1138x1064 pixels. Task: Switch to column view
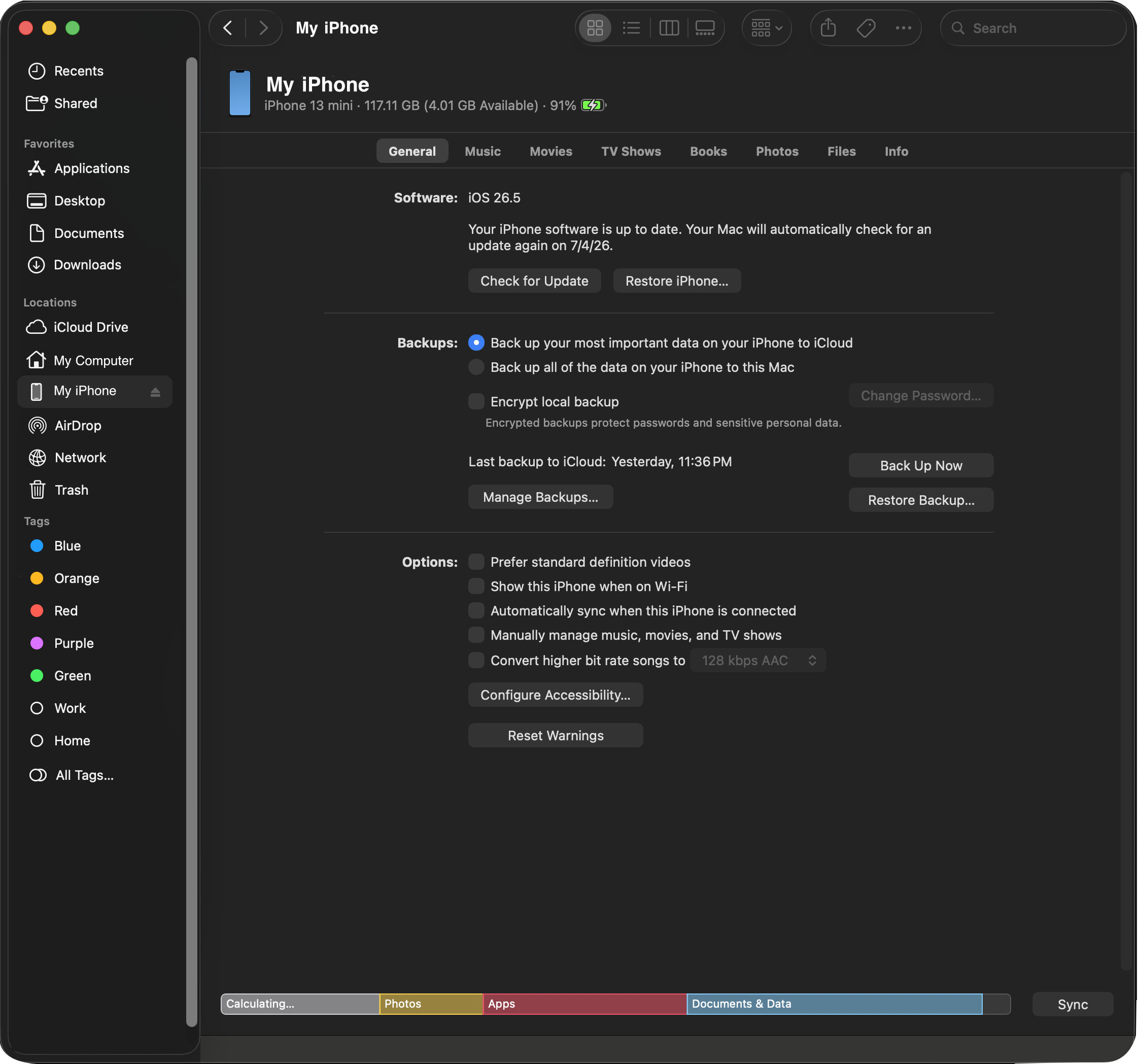point(669,28)
